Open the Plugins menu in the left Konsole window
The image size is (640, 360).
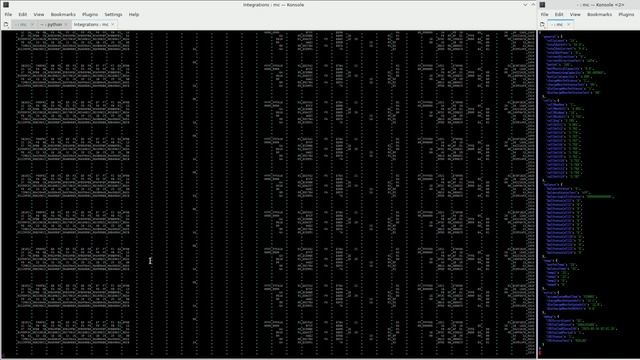click(90, 14)
